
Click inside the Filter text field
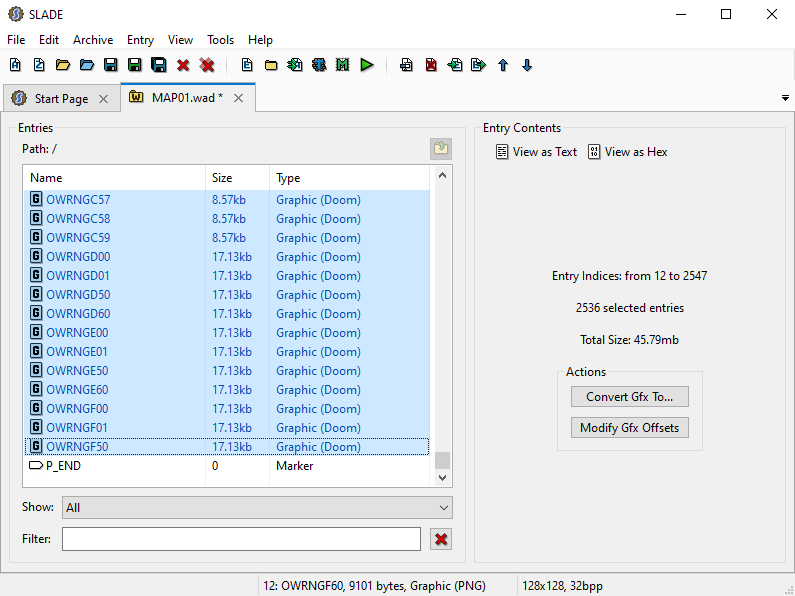pyautogui.click(x=241, y=539)
